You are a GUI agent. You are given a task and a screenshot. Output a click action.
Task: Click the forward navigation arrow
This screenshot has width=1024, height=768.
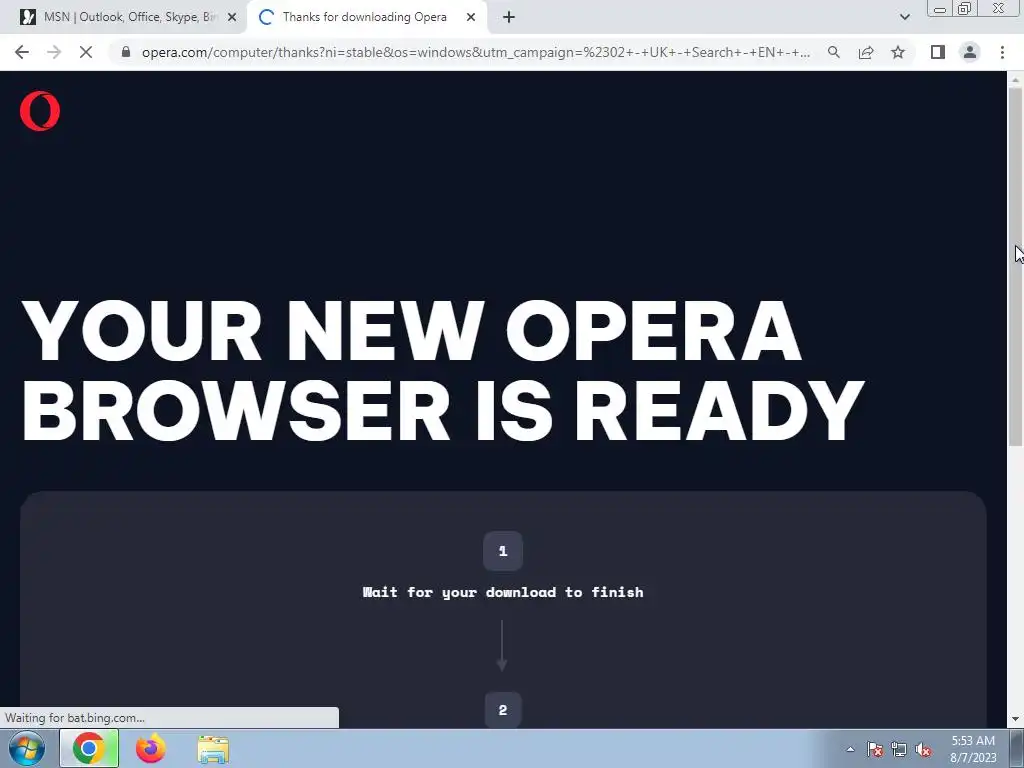pos(54,52)
